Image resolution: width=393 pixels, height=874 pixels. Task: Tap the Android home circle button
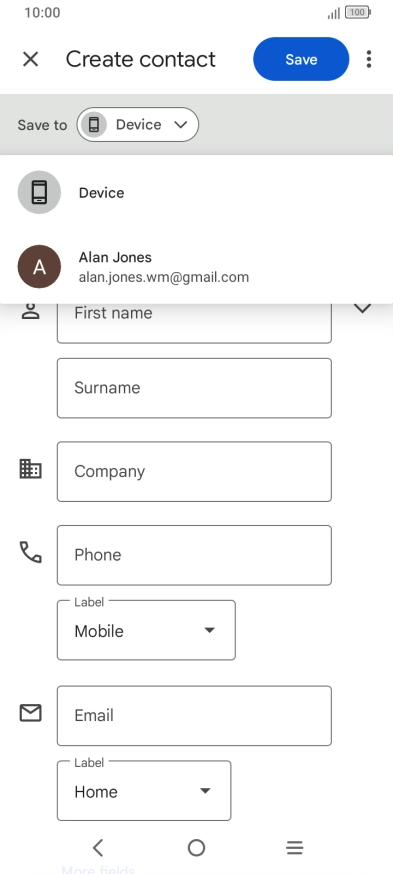click(196, 848)
